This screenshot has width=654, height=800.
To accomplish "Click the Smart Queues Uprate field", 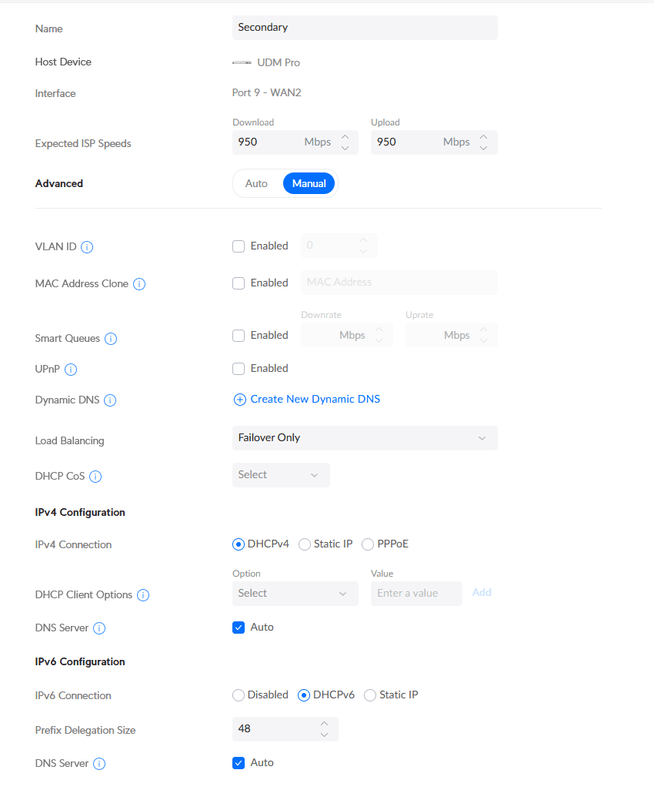I will [x=451, y=336].
